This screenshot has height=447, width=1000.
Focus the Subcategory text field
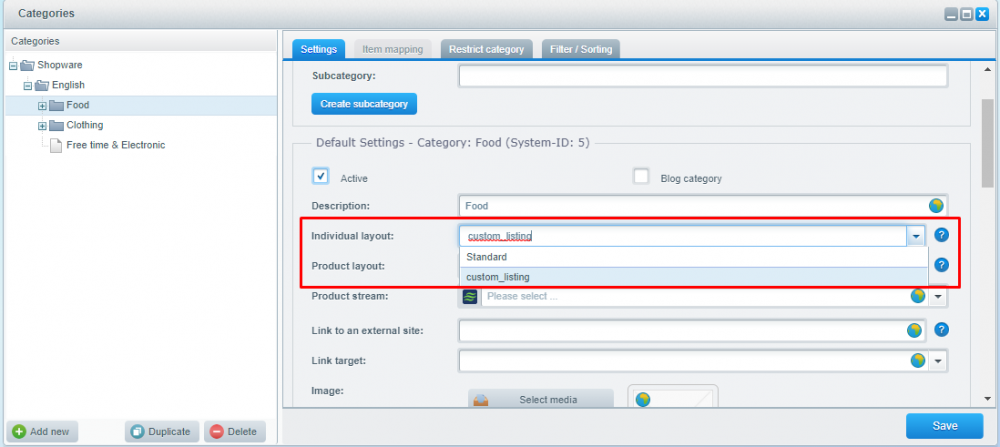tap(703, 76)
